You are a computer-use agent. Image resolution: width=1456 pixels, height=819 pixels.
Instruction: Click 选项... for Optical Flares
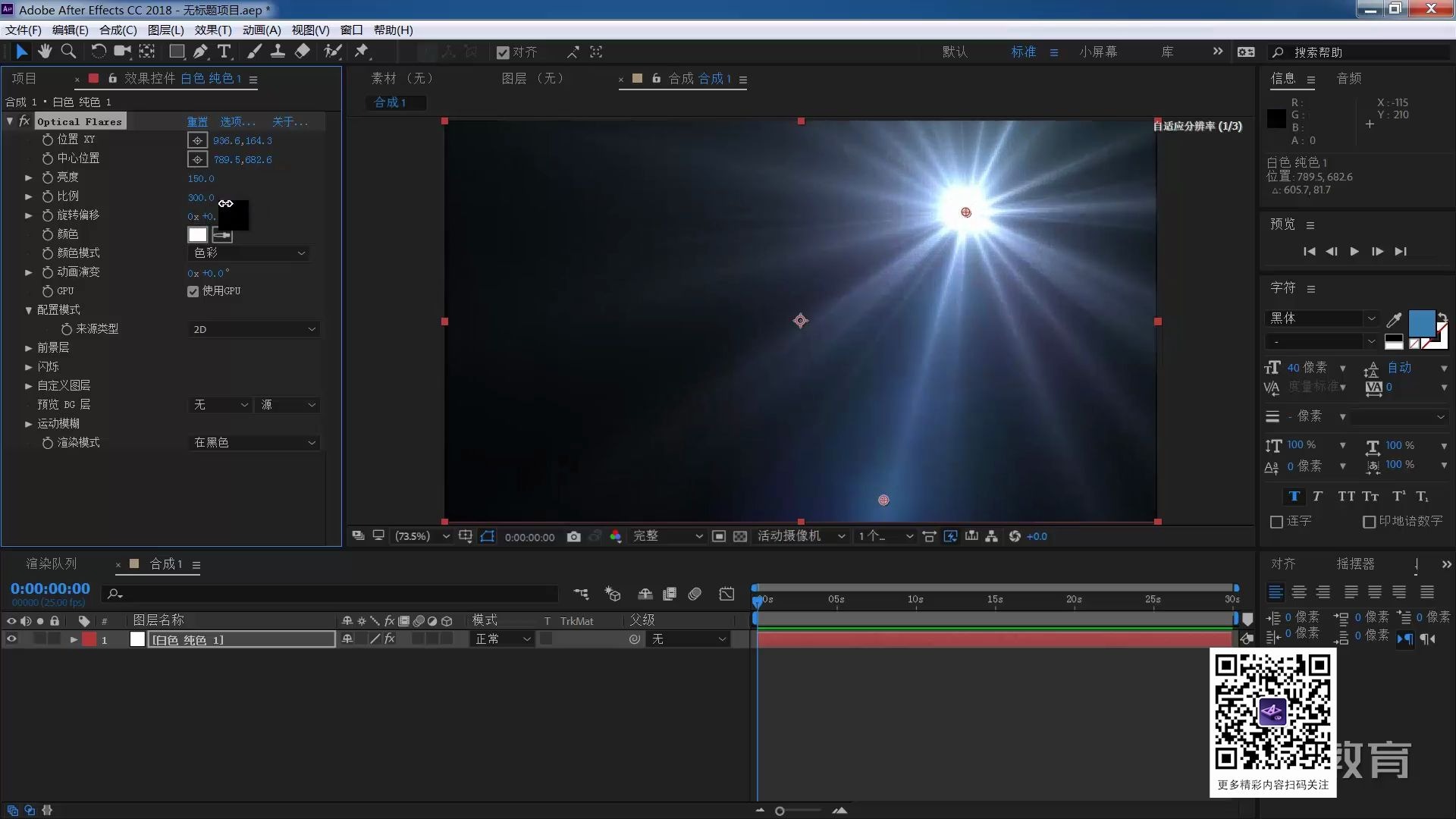[x=237, y=121]
